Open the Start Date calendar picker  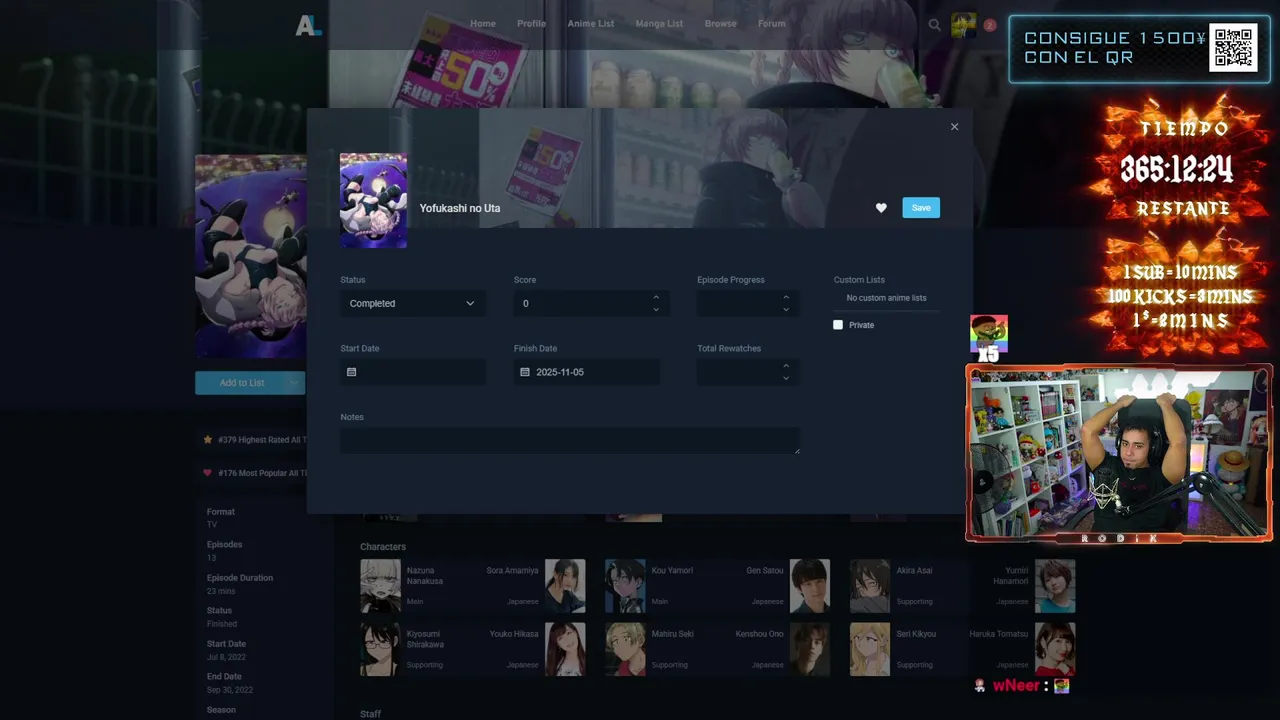coord(351,372)
